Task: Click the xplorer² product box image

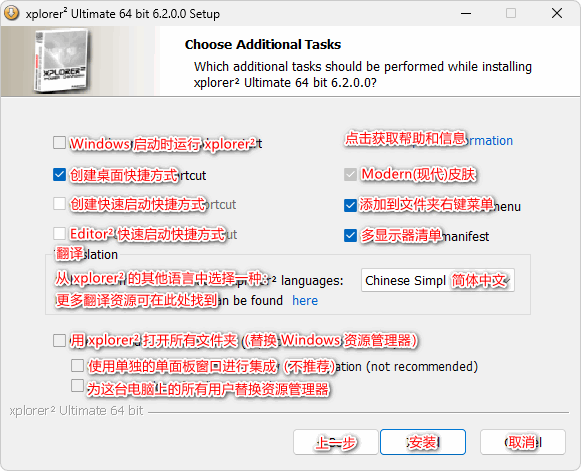Action: pos(61,61)
